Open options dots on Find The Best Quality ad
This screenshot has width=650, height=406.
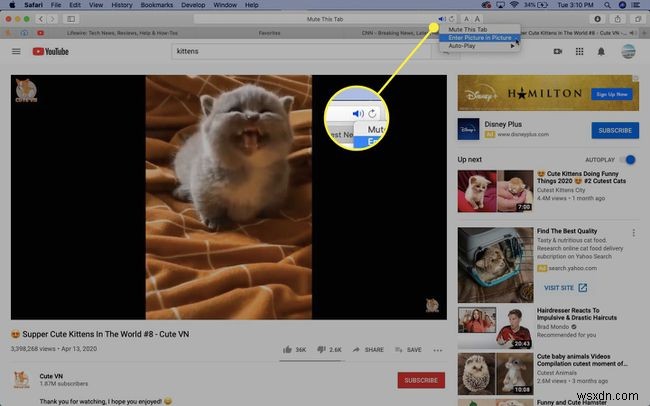pyautogui.click(x=633, y=233)
